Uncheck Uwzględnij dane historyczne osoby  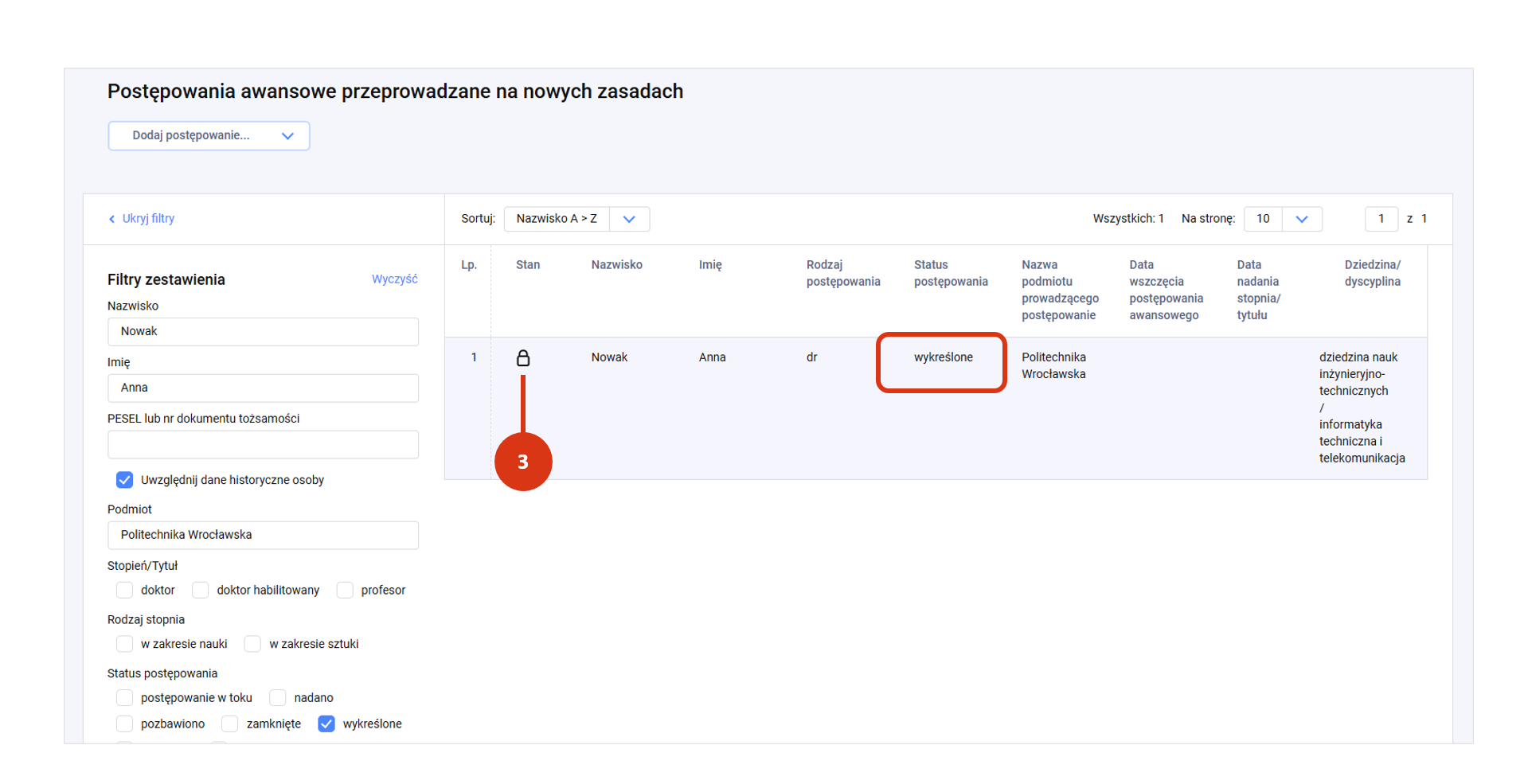coord(125,480)
